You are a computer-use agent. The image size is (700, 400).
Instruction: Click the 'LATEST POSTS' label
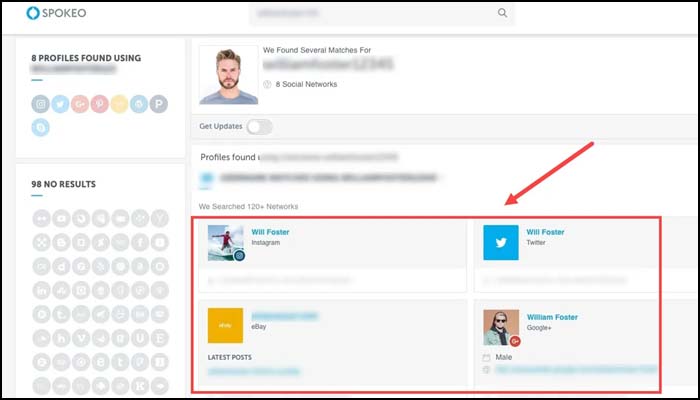229,358
